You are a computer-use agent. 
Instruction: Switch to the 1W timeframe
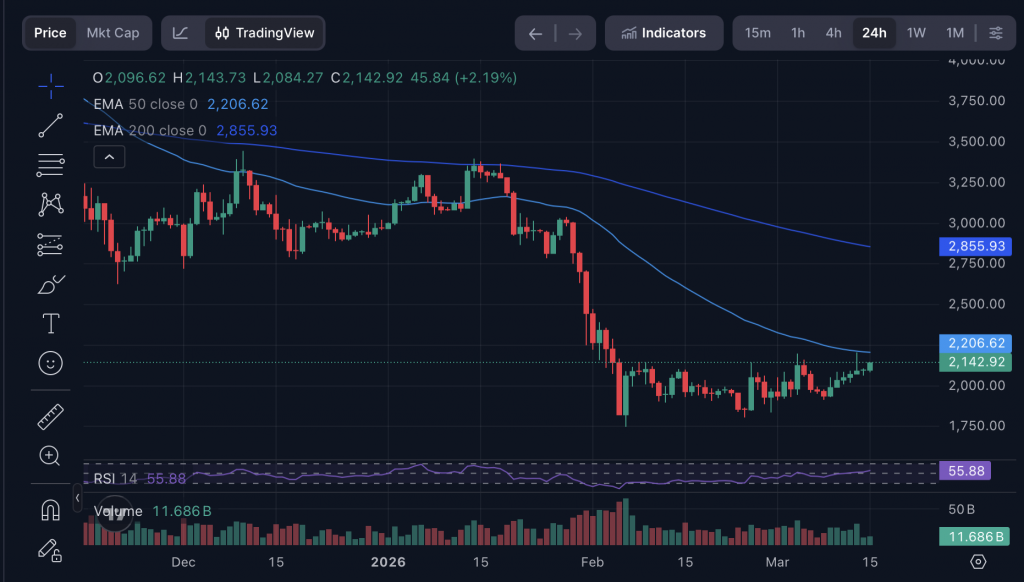tap(915, 33)
